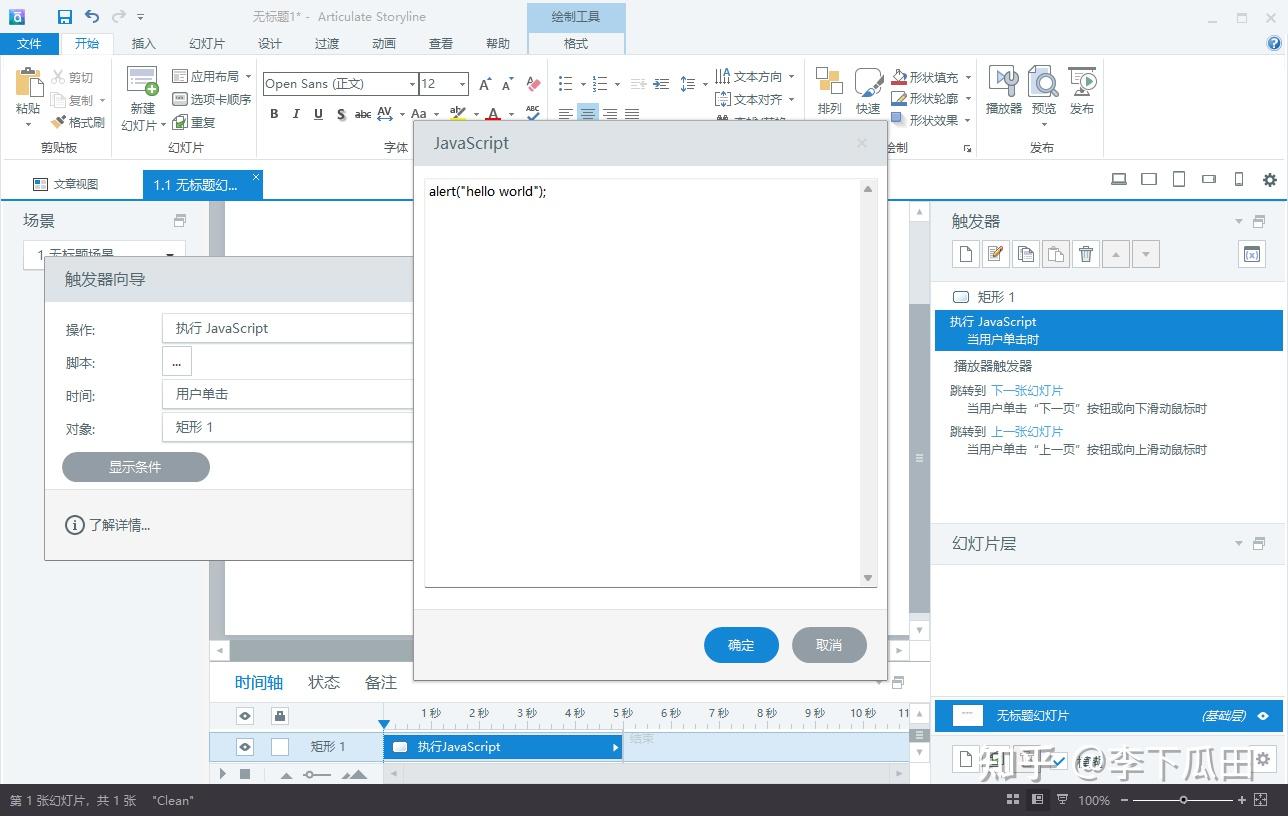Open the Open Sans font name dropdown

(411, 84)
